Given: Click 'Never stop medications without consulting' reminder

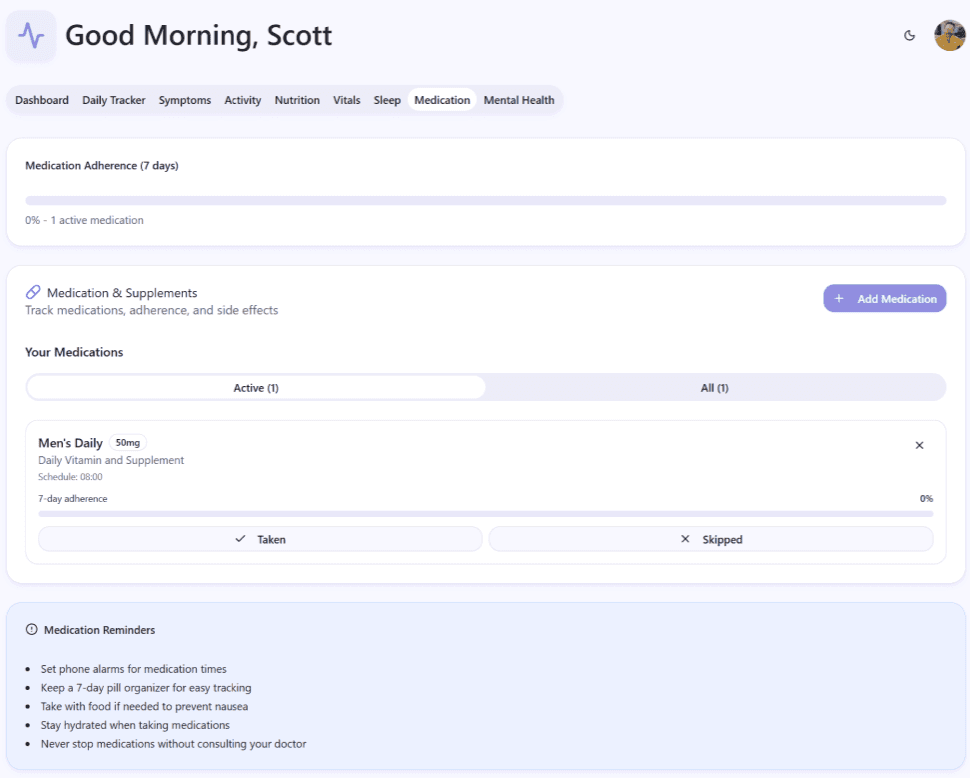Looking at the screenshot, I should pyautogui.click(x=173, y=744).
